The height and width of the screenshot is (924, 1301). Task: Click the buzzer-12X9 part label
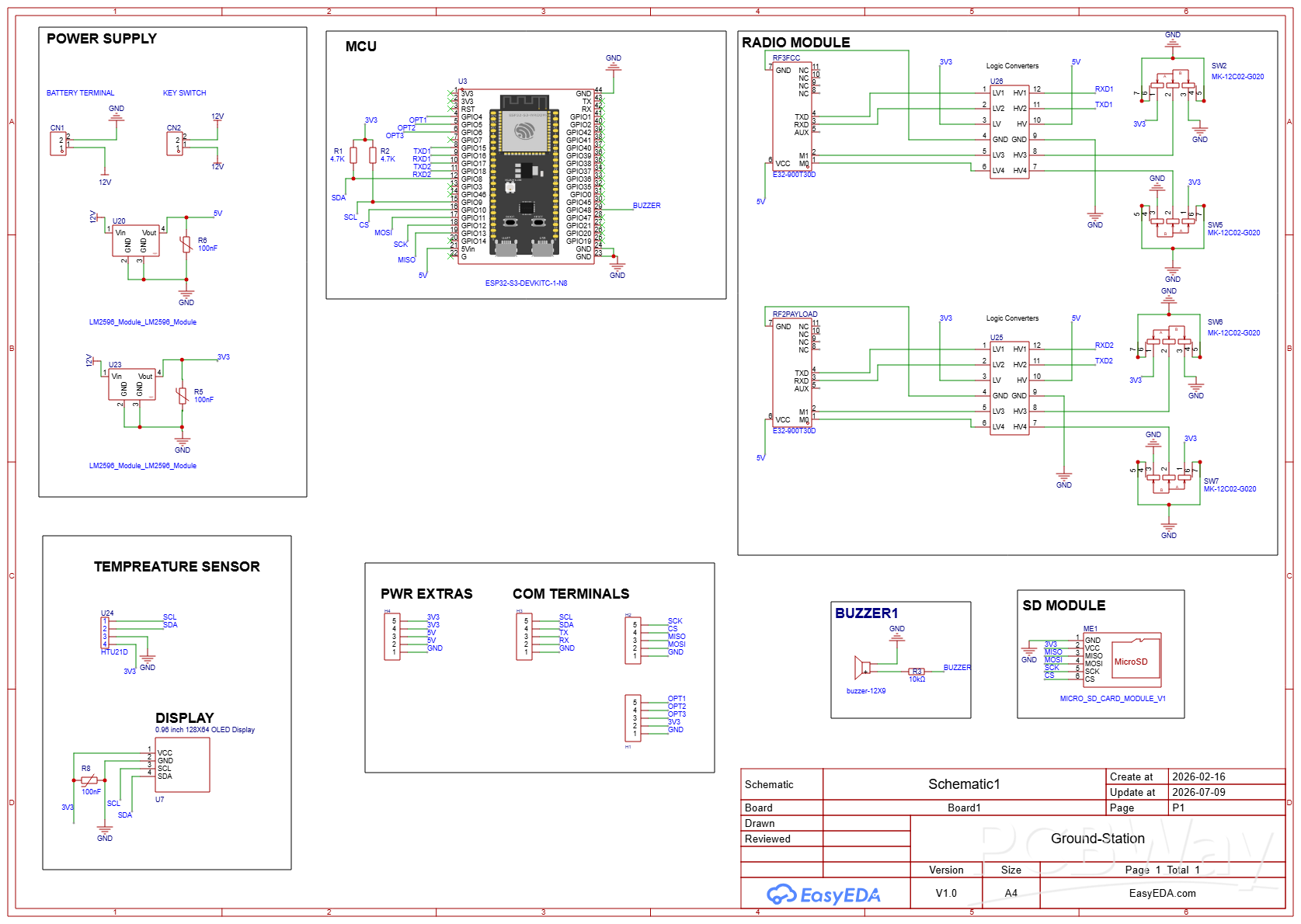click(866, 691)
